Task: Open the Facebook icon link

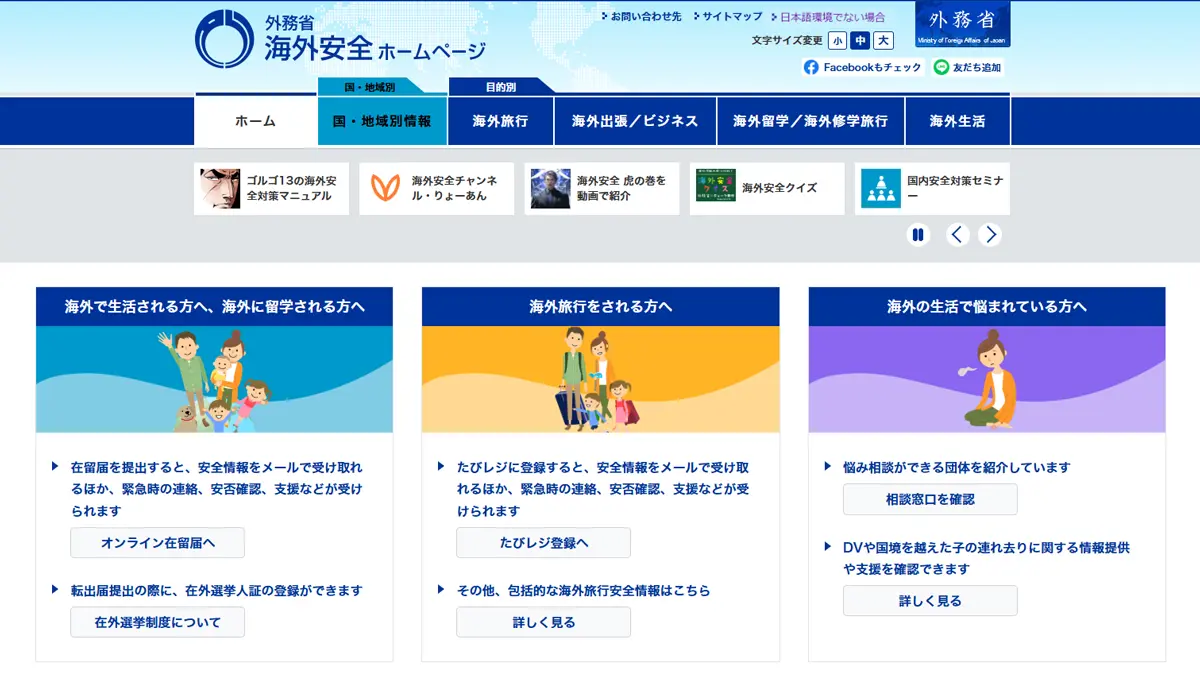Action: coord(811,67)
